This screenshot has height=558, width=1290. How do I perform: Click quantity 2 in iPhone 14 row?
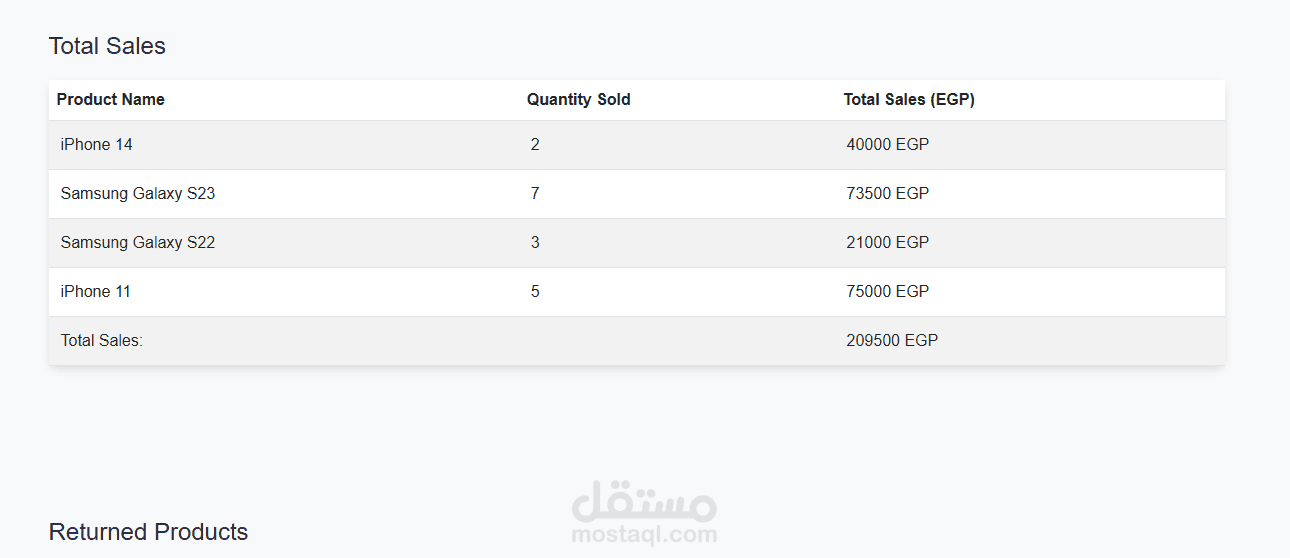tap(535, 145)
